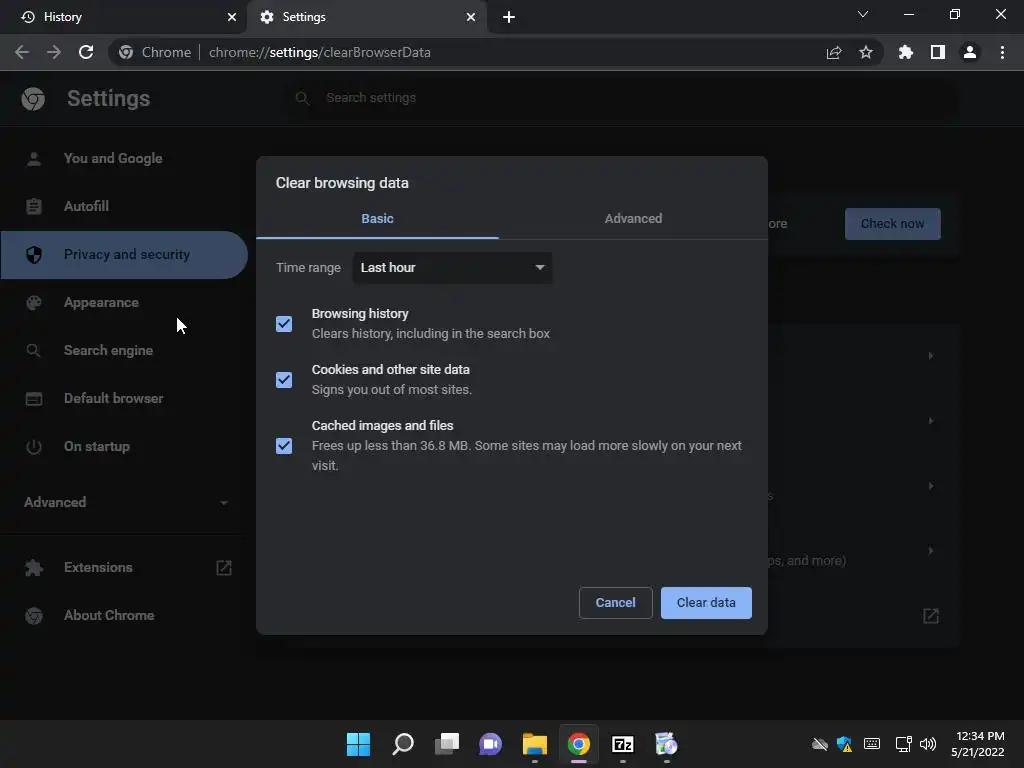1024x768 pixels.
Task: Click the Check now button
Action: point(892,224)
